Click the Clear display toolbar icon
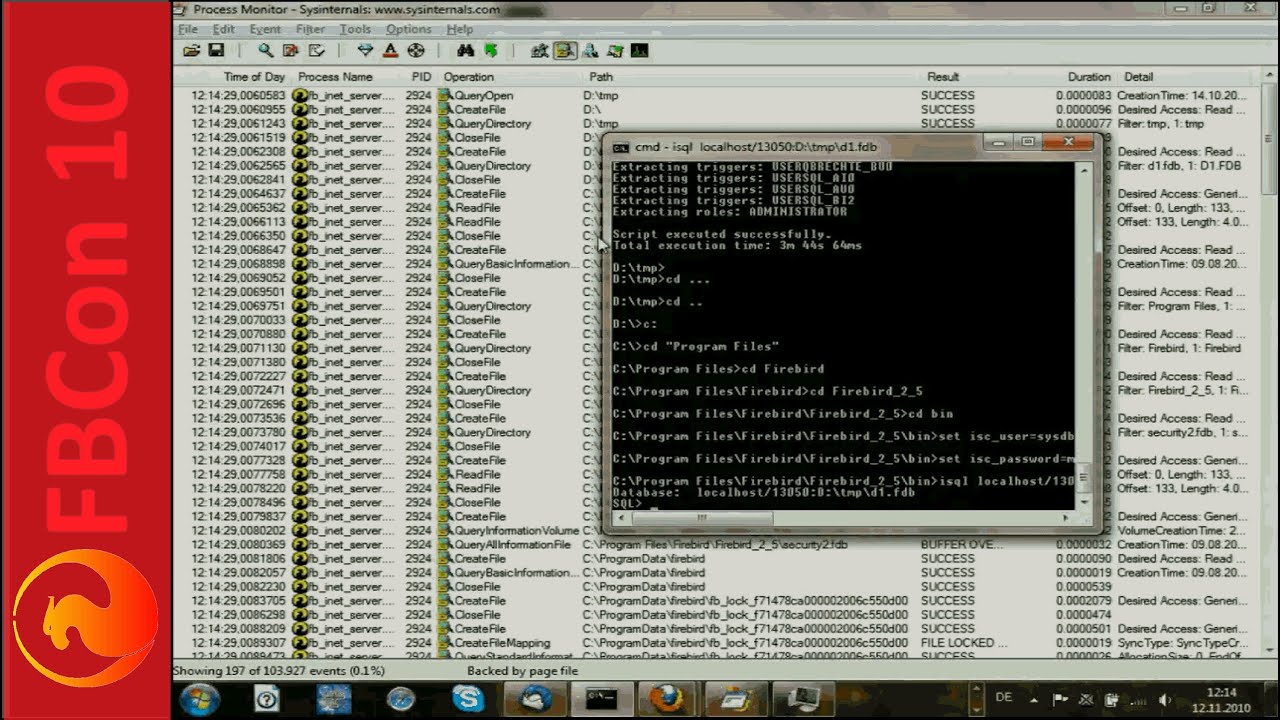The width and height of the screenshot is (1280, 720). [316, 50]
